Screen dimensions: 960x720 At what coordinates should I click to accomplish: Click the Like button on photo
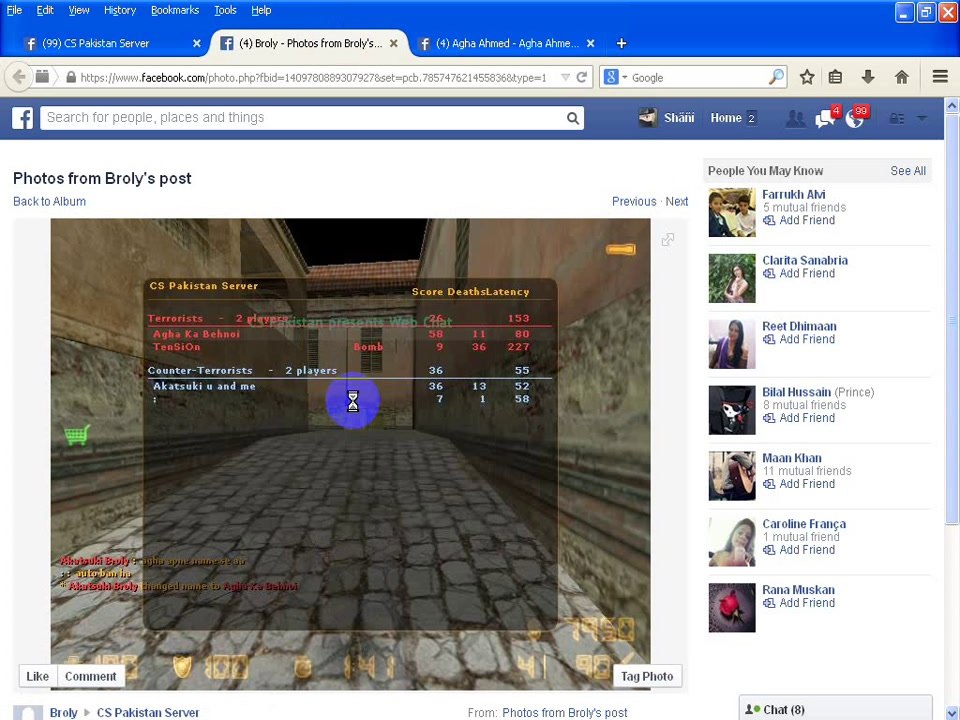pos(37,676)
